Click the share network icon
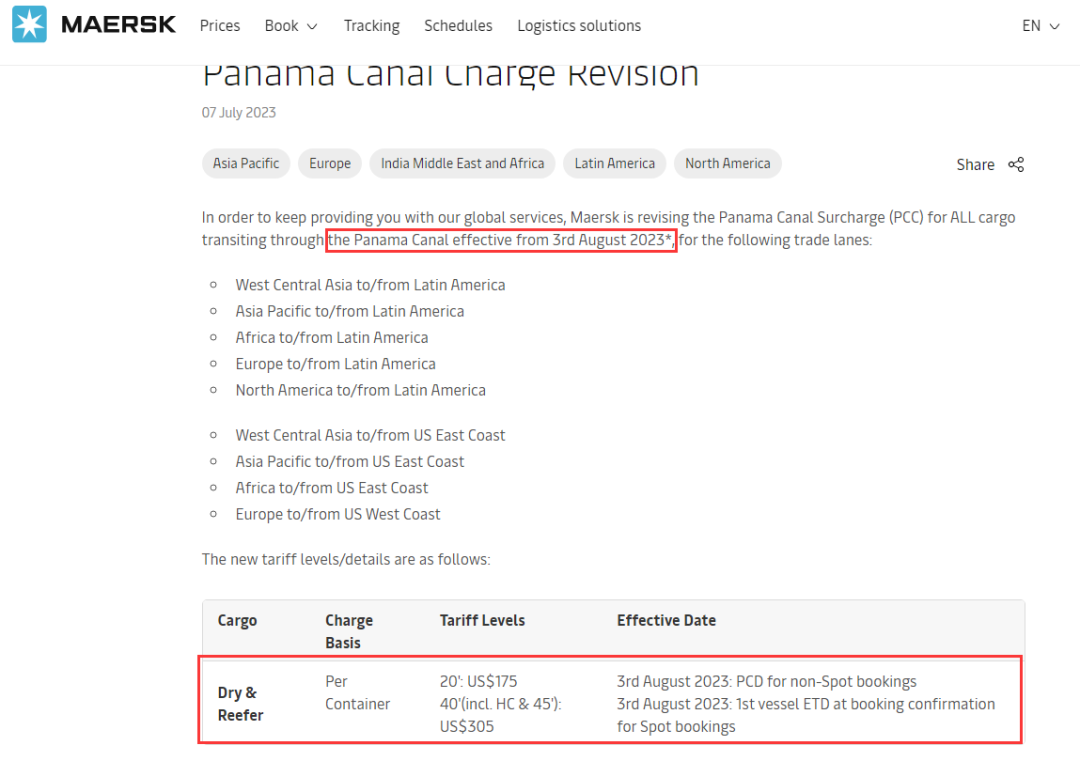 click(1016, 165)
